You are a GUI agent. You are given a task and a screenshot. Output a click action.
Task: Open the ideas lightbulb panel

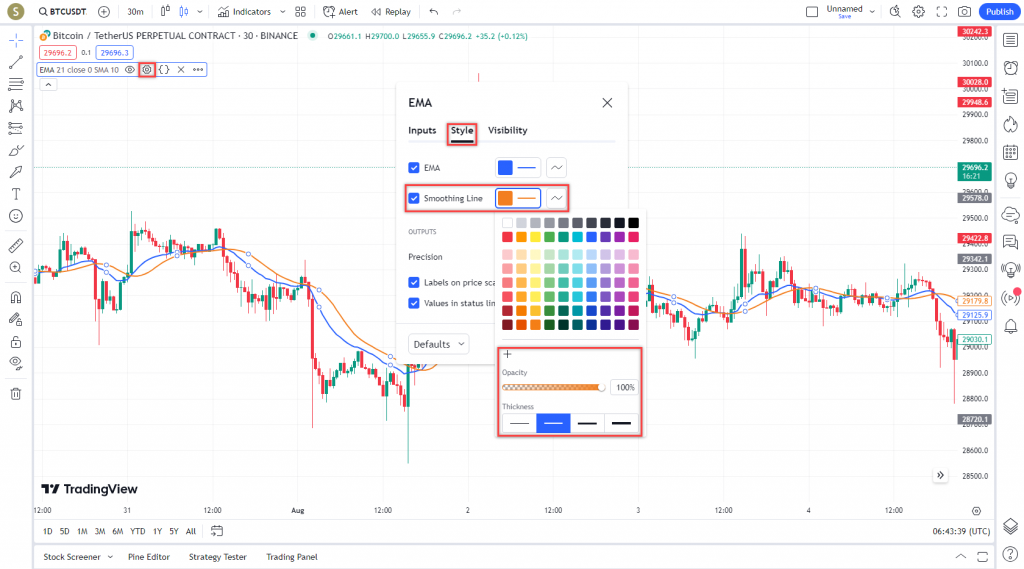coord(1010,180)
